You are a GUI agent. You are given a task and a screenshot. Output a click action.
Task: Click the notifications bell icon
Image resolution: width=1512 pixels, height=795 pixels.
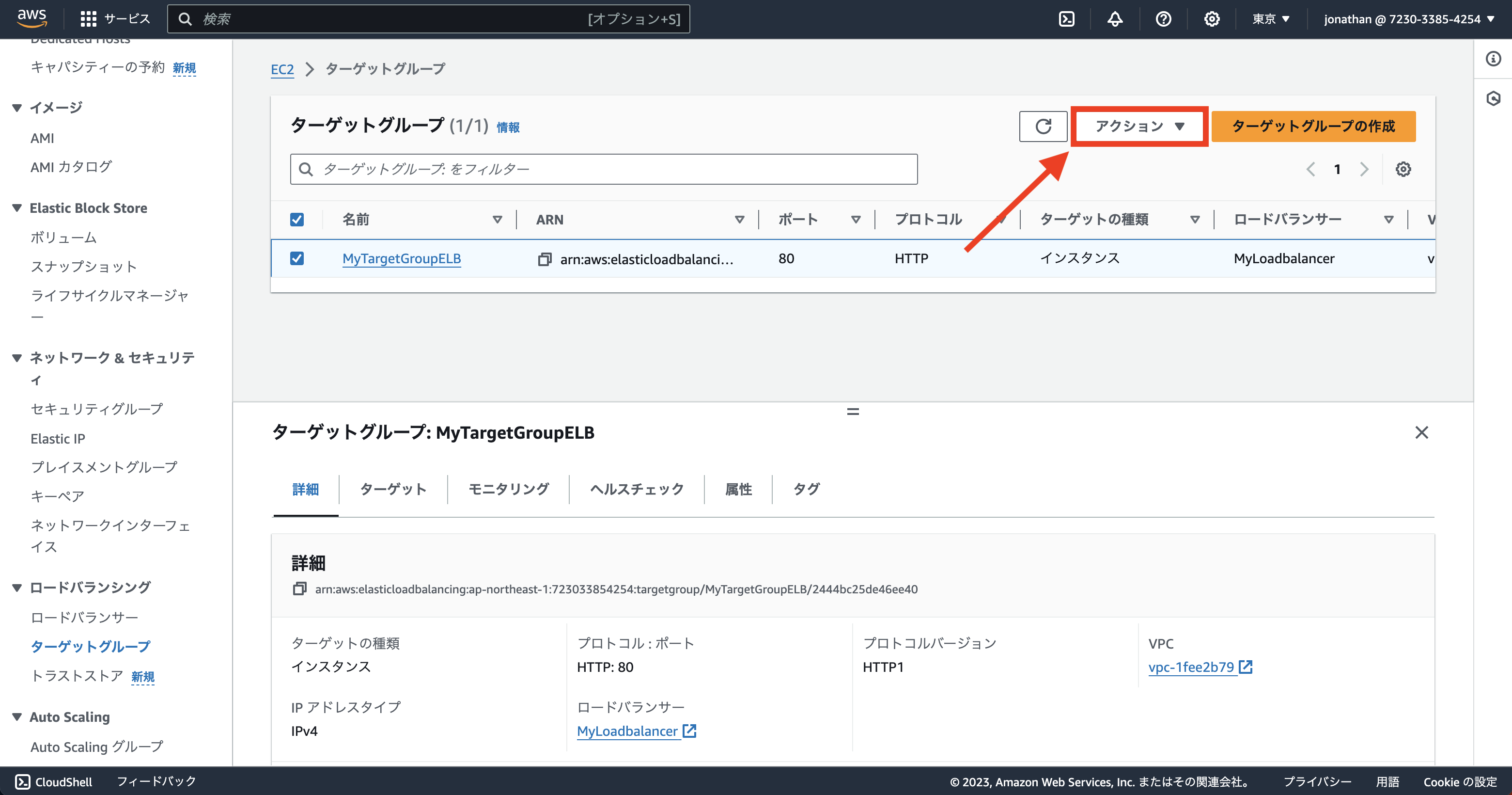pos(1114,19)
